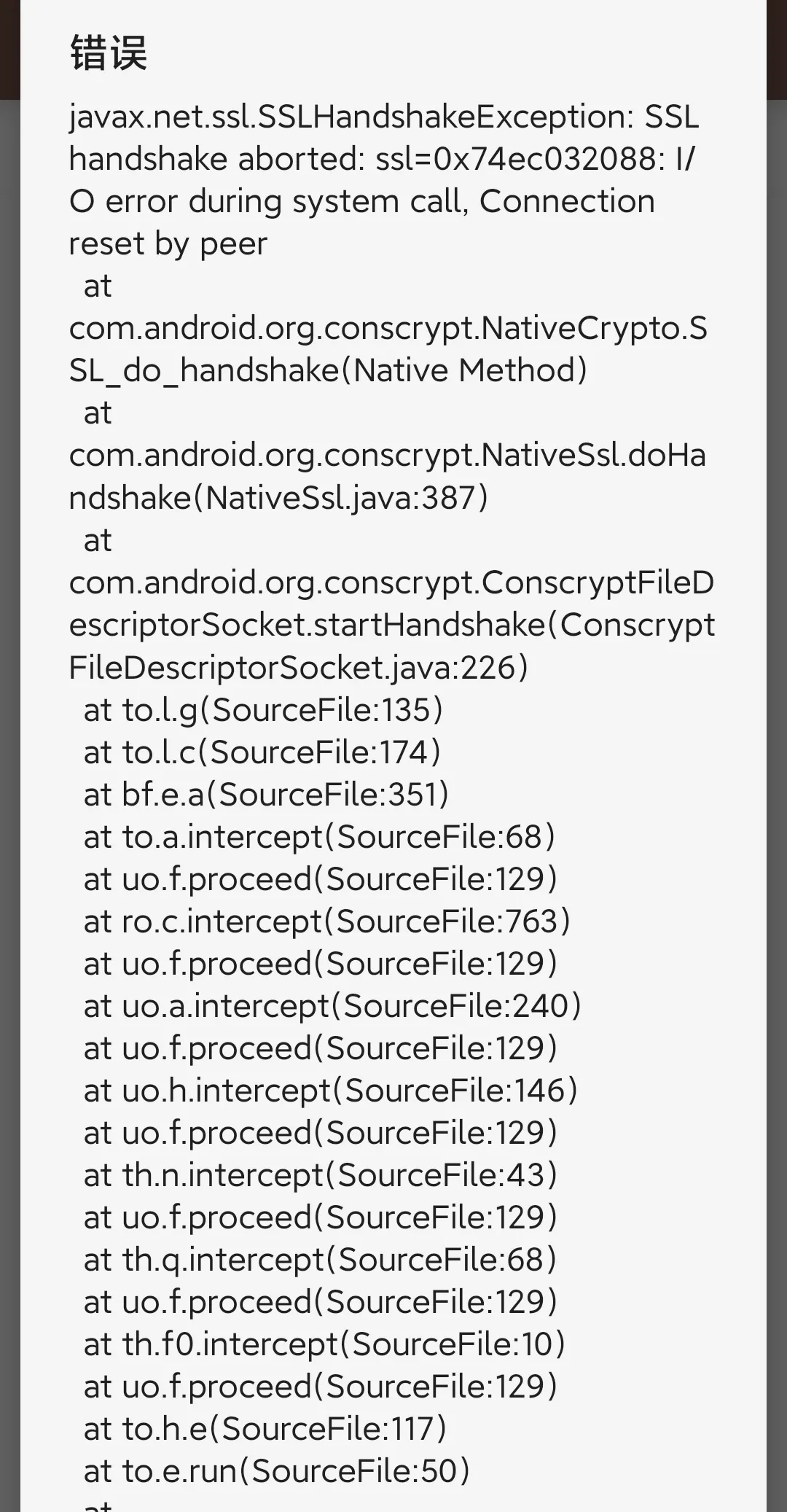Tap the ConscryptFileDescriptorSocket.java:226 line
The height and width of the screenshot is (1512, 787).
299,667
